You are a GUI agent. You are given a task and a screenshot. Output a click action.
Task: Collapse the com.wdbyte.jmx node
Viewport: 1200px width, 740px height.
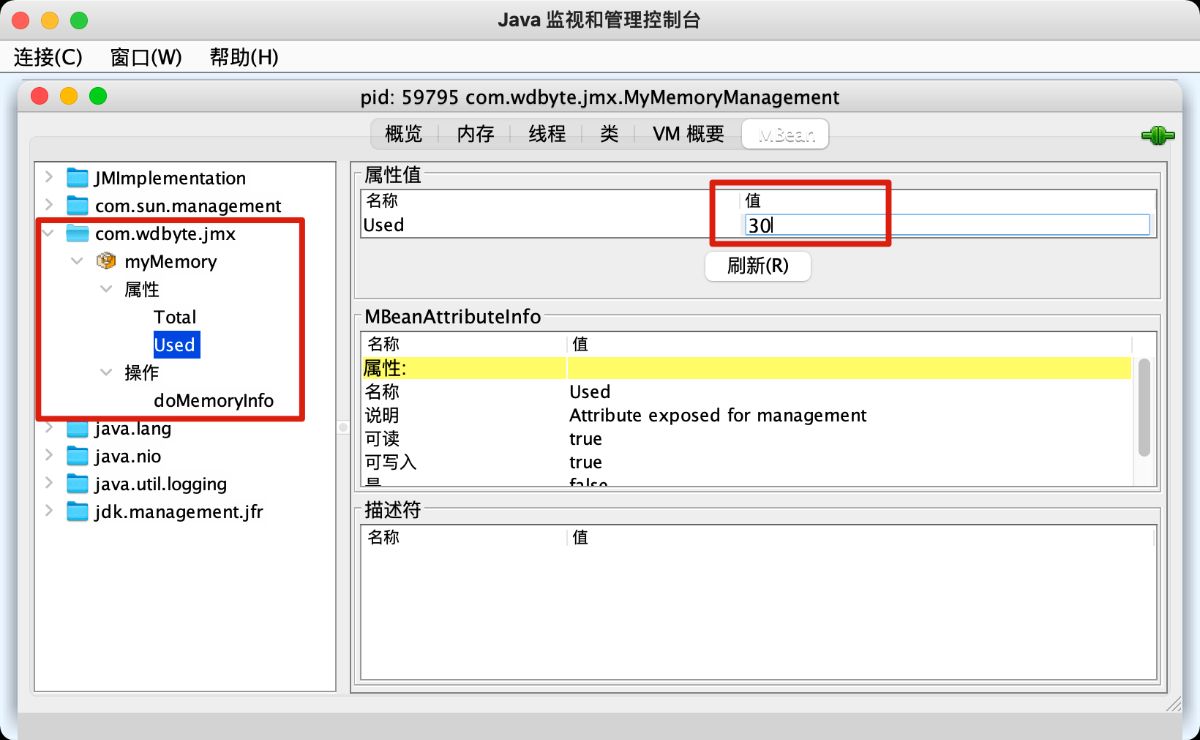pyautogui.click(x=48, y=233)
